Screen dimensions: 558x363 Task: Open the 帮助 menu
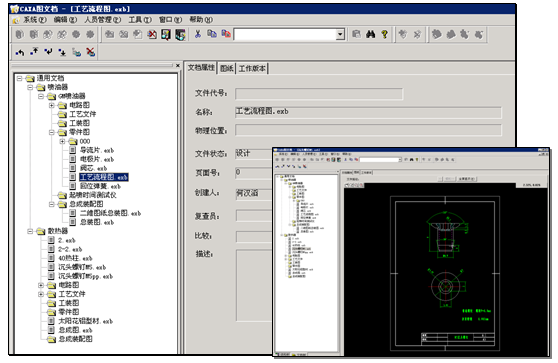(201, 20)
